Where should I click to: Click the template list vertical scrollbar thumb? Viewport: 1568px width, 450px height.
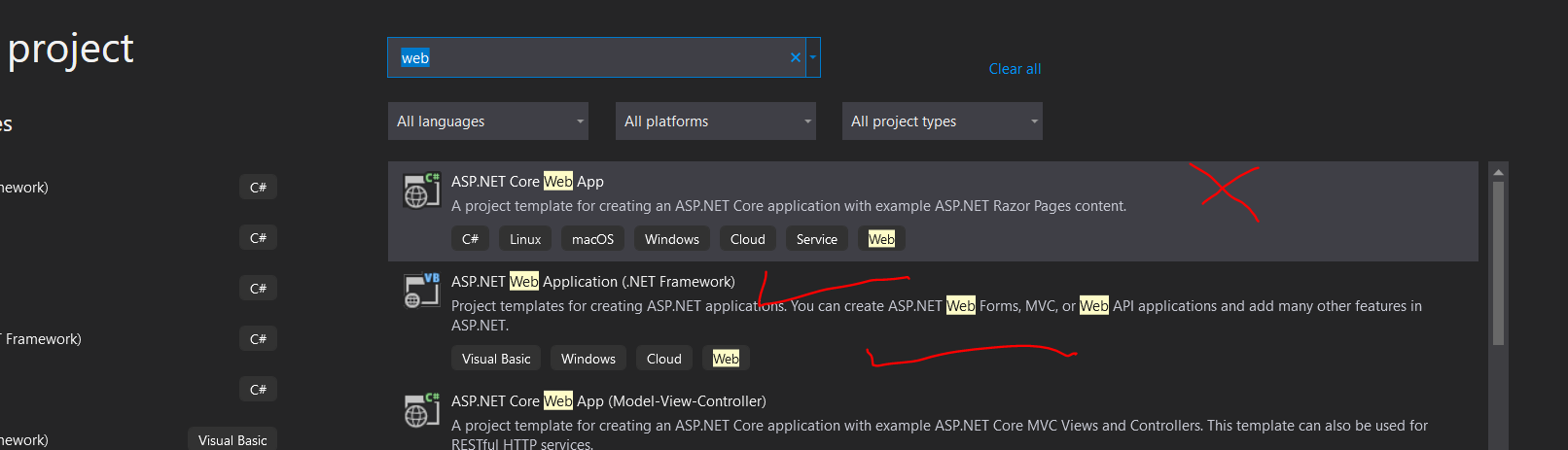(x=1498, y=262)
